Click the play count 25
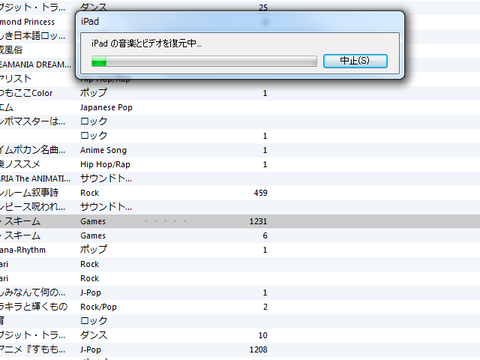480x360 pixels. pyautogui.click(x=263, y=7)
